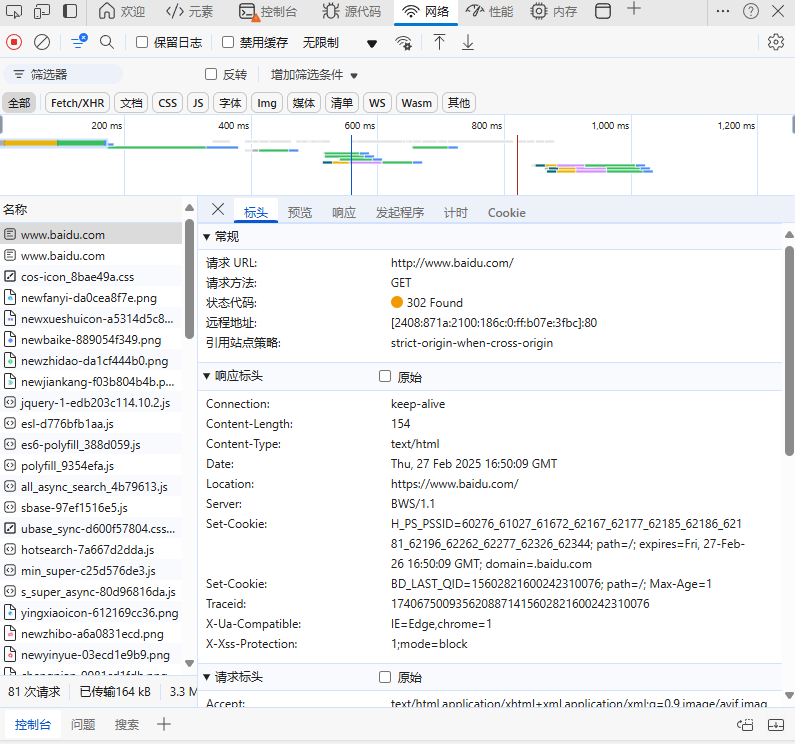This screenshot has height=744, width=795.
Task: Select the 全部 filter button
Action: (19, 103)
